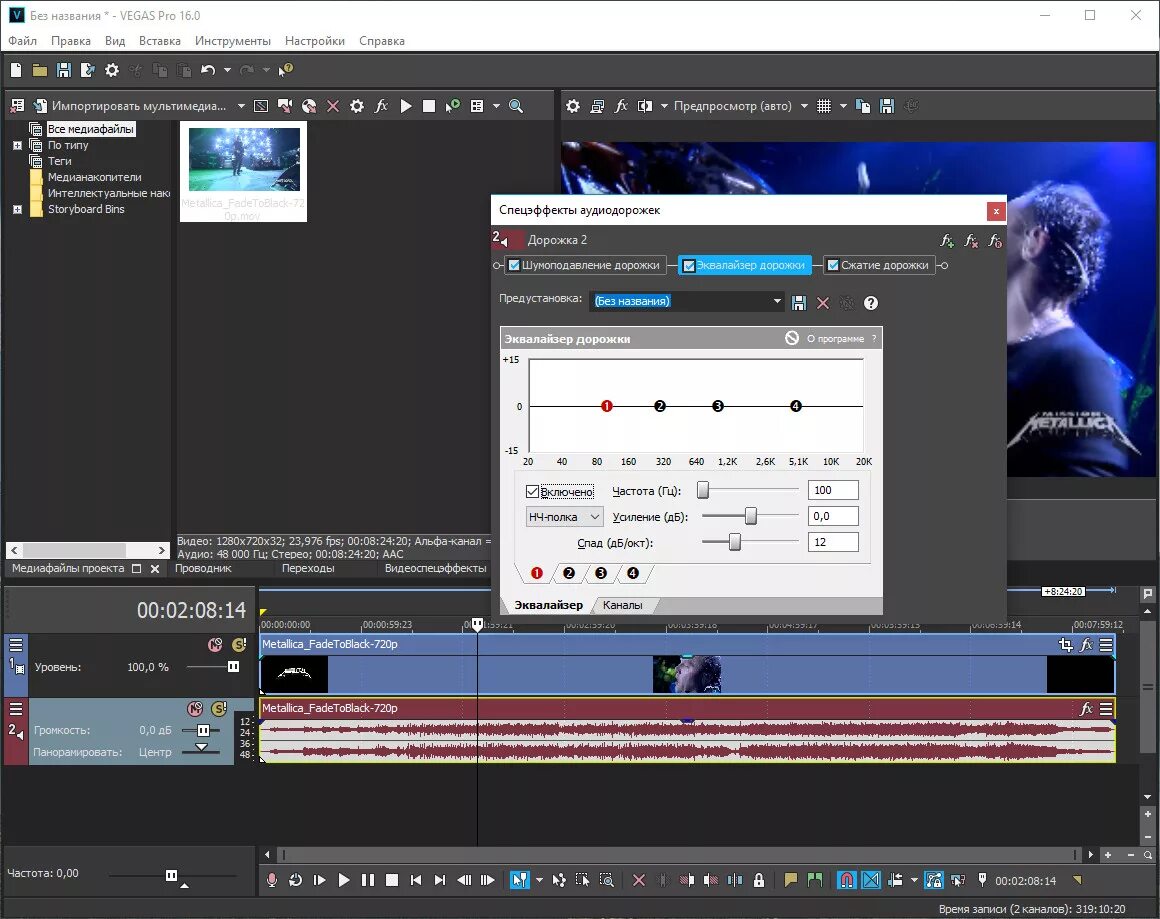Click the record microphone icon in transport bar
Screen dimensions: 1160x919
click(272, 880)
